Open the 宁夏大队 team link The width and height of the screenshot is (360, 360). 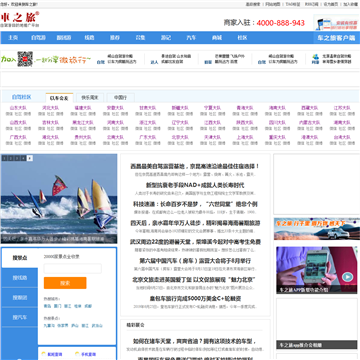pyautogui.click(x=212, y=108)
